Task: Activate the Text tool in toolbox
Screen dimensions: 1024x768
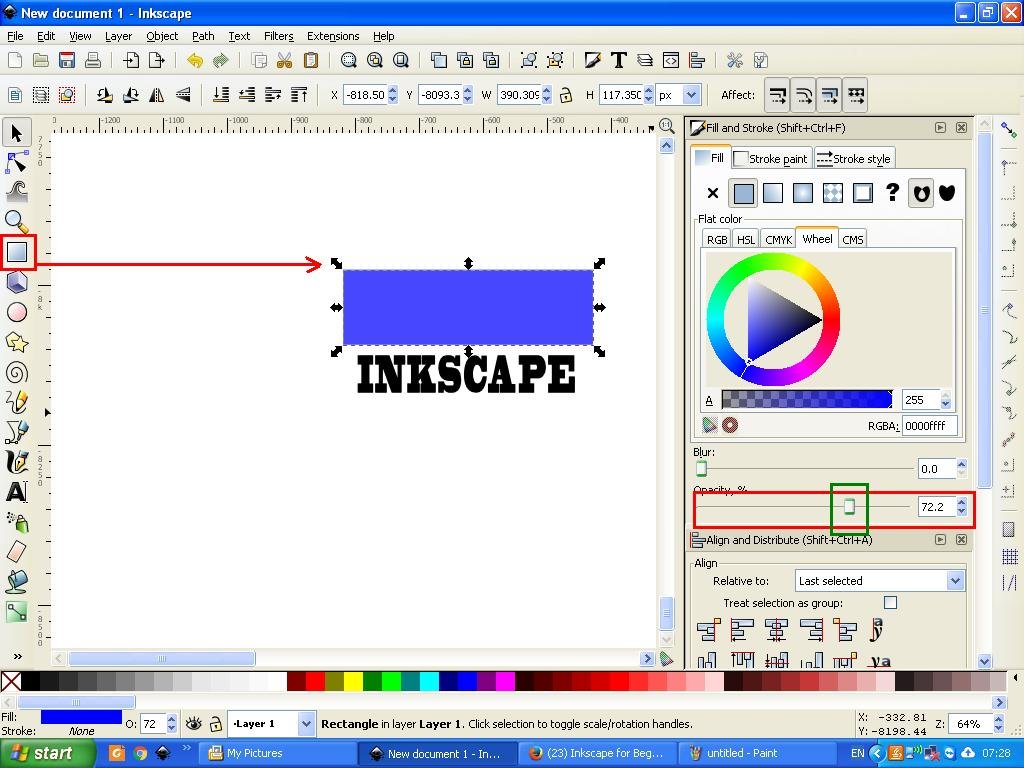Action: [16, 491]
